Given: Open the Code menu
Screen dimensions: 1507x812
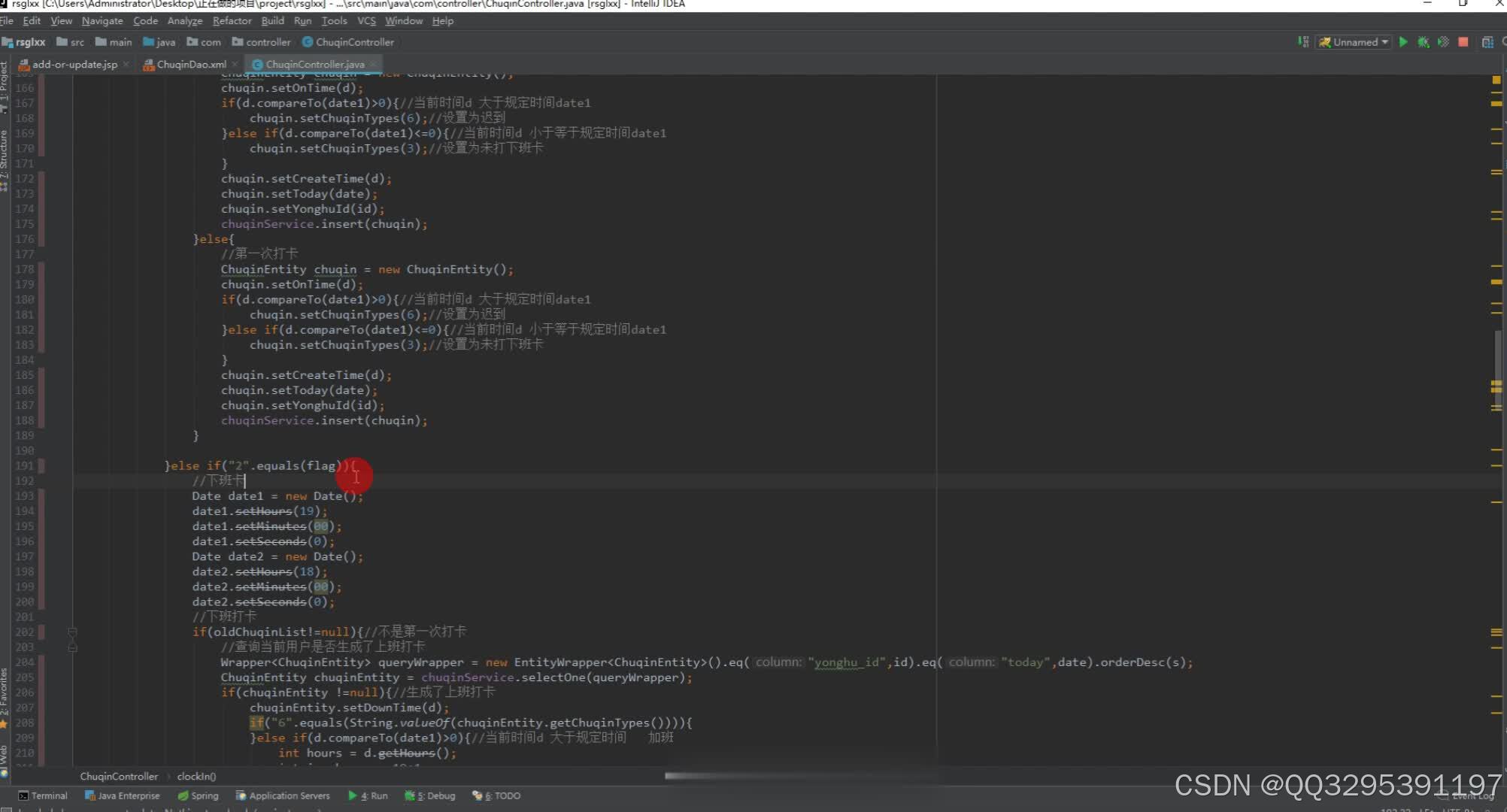Looking at the screenshot, I should coord(145,21).
